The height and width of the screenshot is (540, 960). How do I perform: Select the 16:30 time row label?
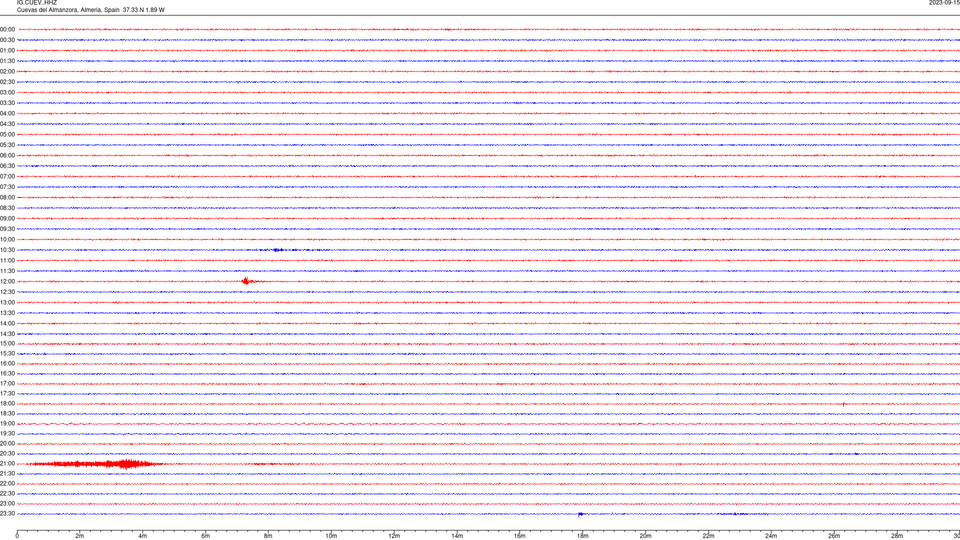[7, 373]
